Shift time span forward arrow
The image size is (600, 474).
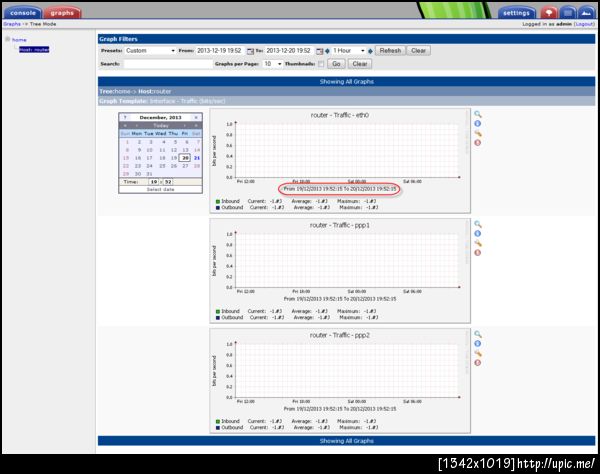[370, 51]
